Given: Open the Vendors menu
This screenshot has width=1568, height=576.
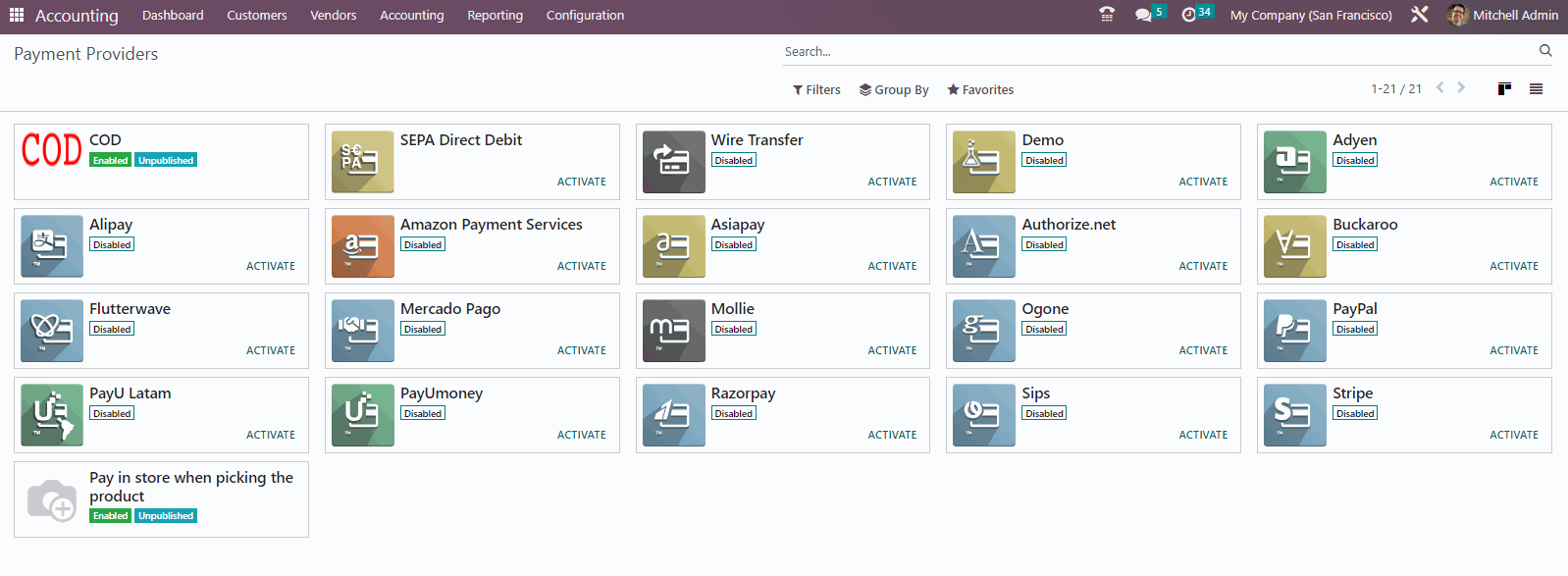Looking at the screenshot, I should tap(334, 15).
